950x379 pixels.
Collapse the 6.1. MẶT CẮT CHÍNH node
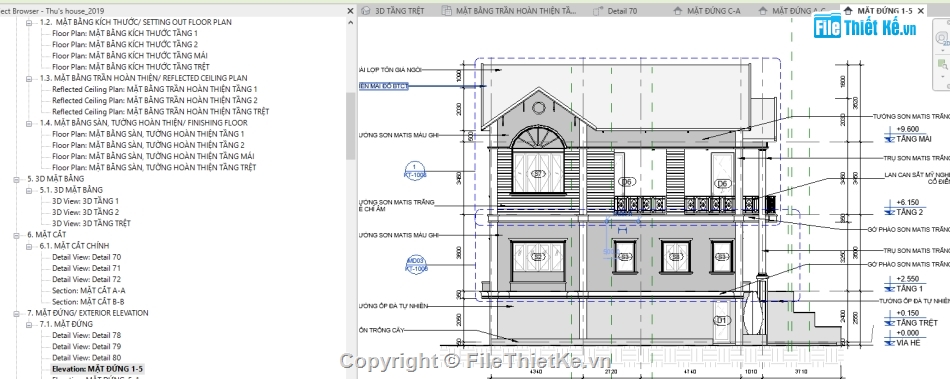[x=29, y=246]
